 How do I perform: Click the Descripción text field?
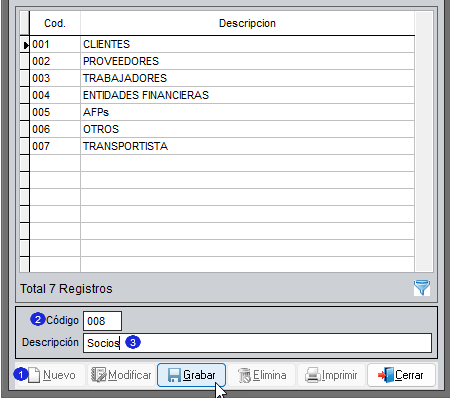tap(257, 343)
